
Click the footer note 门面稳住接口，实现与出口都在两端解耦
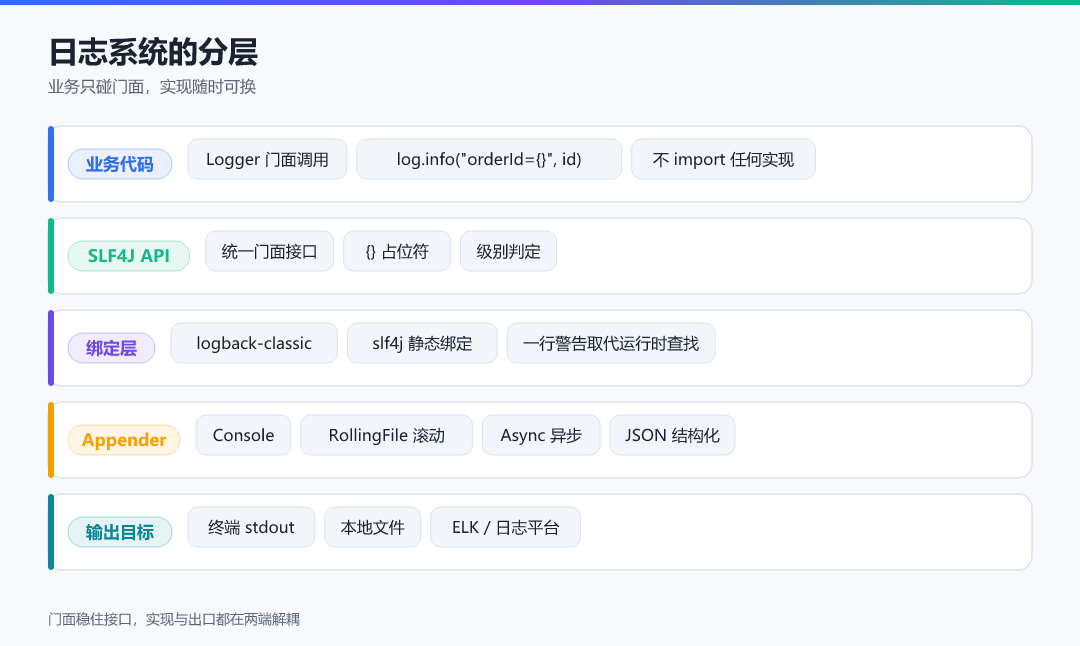click(x=174, y=619)
